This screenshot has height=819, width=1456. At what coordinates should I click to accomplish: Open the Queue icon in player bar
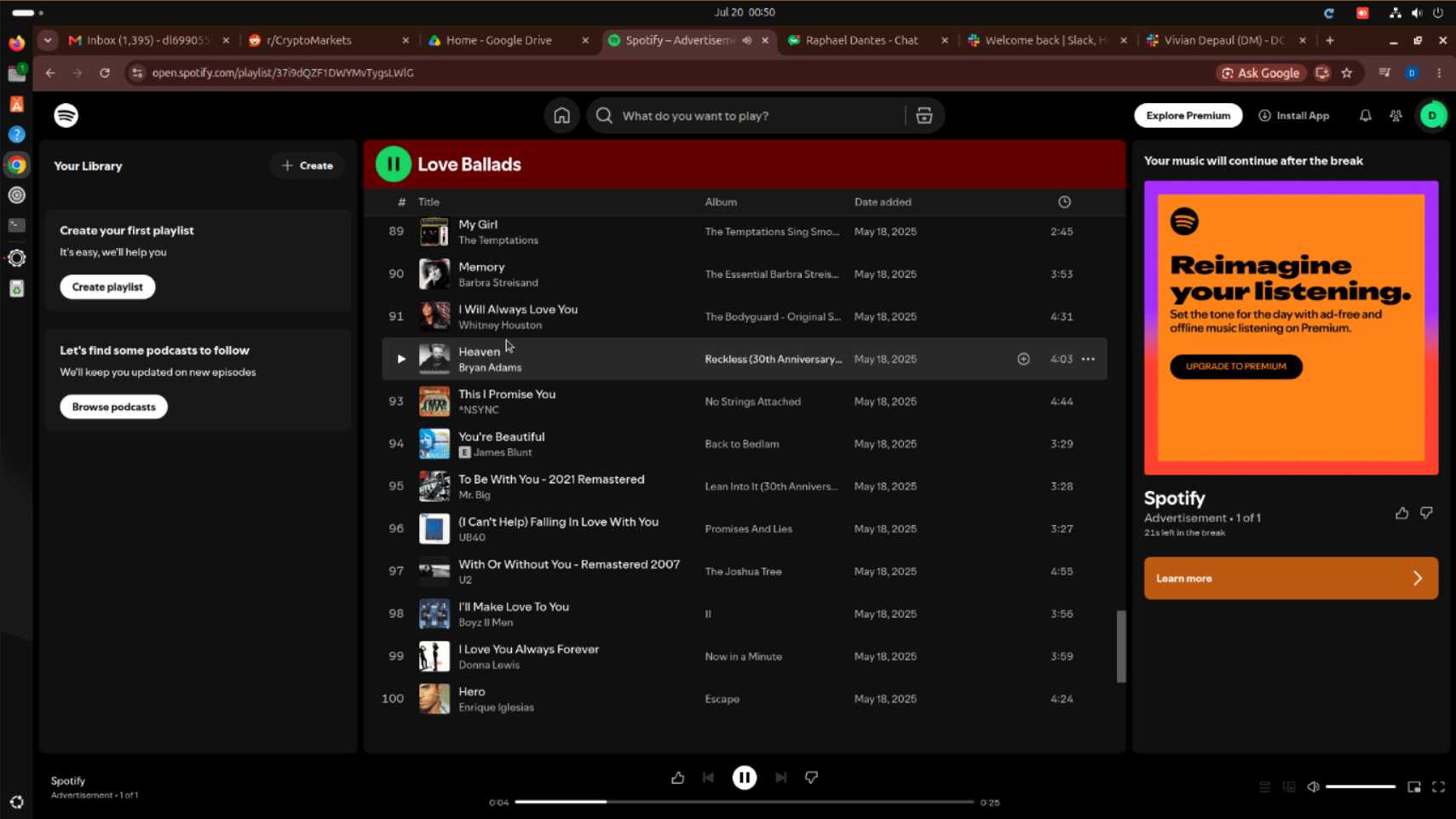tap(1265, 787)
